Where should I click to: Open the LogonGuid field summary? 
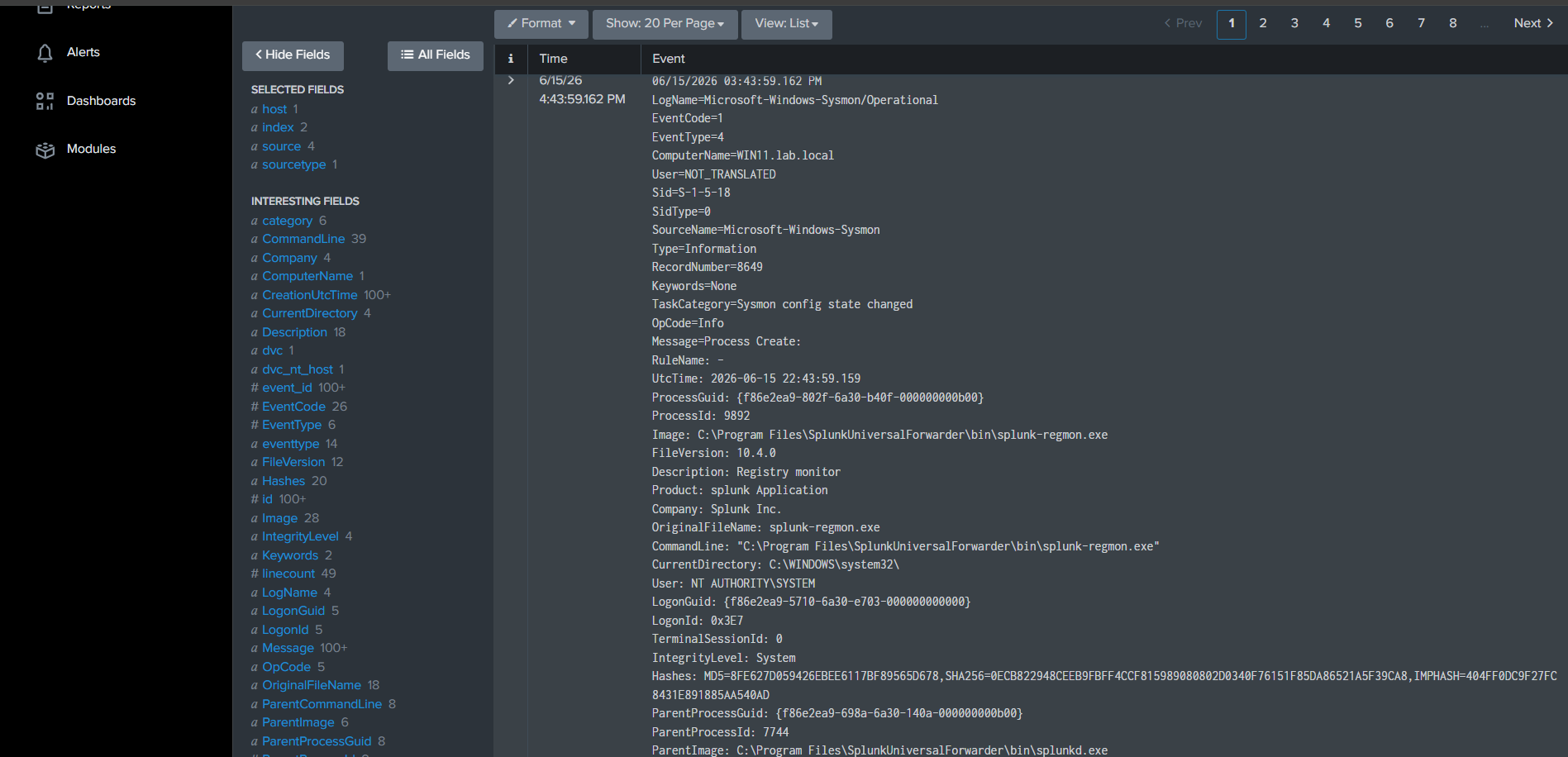(293, 611)
